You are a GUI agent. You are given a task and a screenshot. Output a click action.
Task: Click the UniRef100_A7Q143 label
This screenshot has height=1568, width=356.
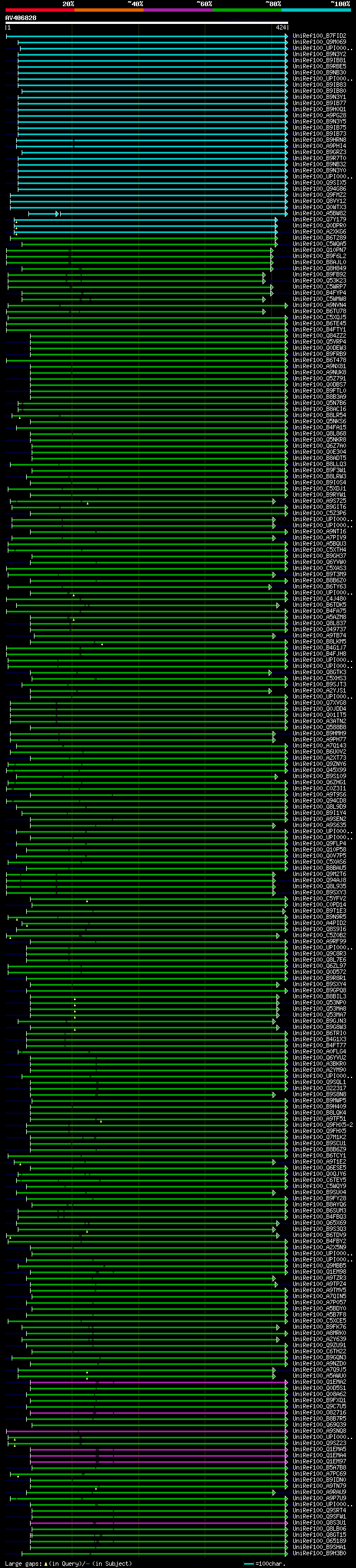319,746
